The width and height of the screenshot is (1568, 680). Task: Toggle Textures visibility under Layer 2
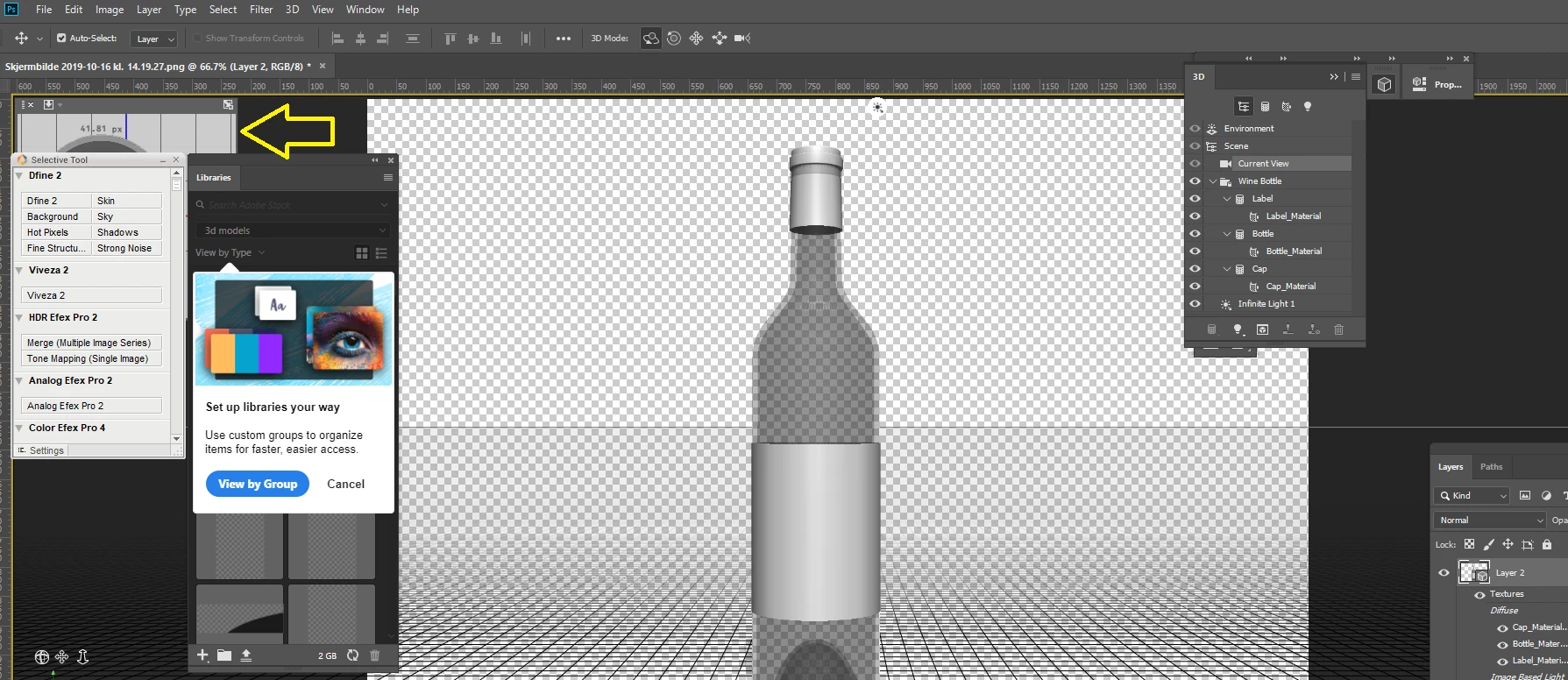[1479, 594]
